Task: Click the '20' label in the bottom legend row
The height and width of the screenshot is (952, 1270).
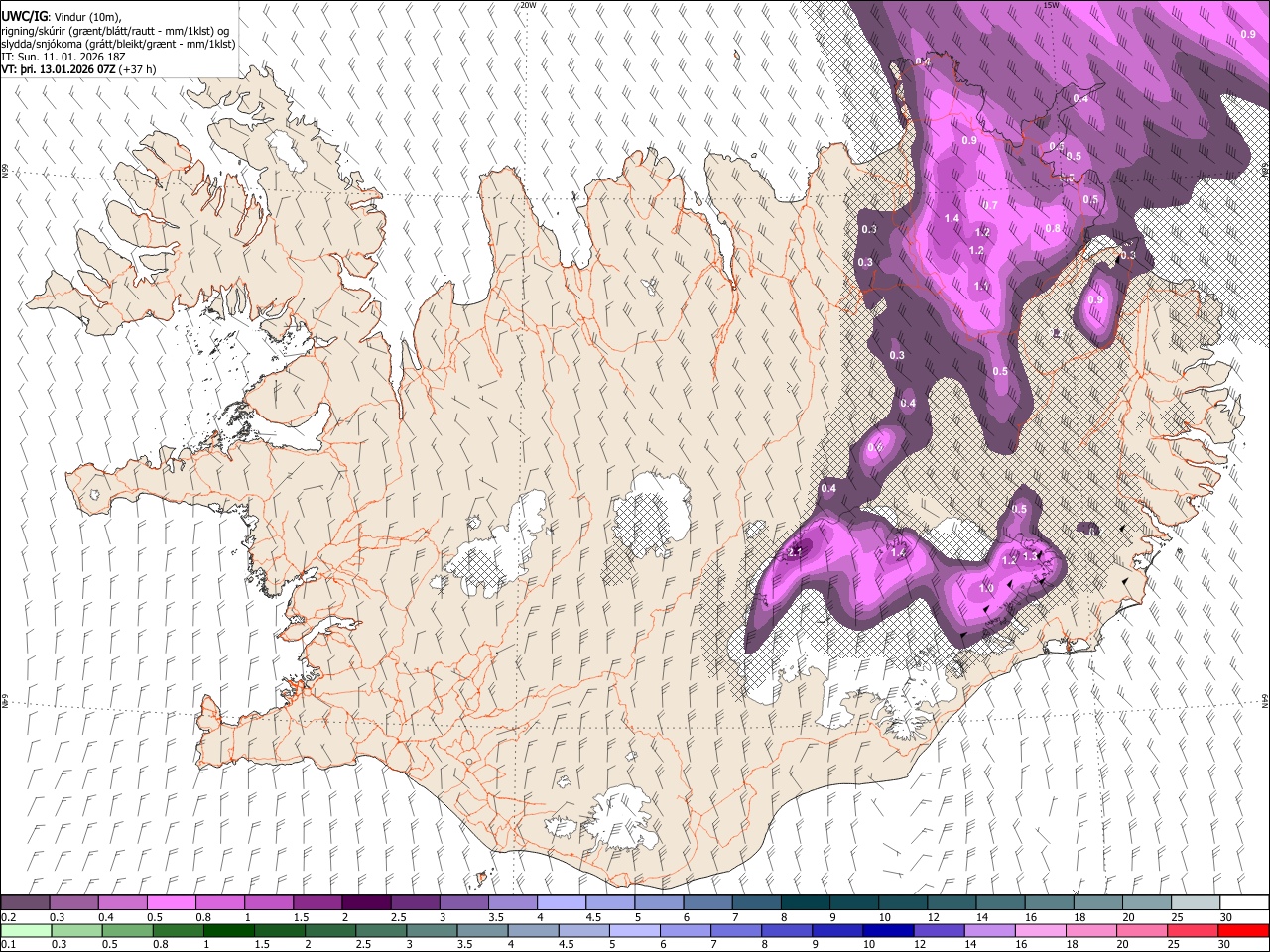Action: tap(1123, 944)
